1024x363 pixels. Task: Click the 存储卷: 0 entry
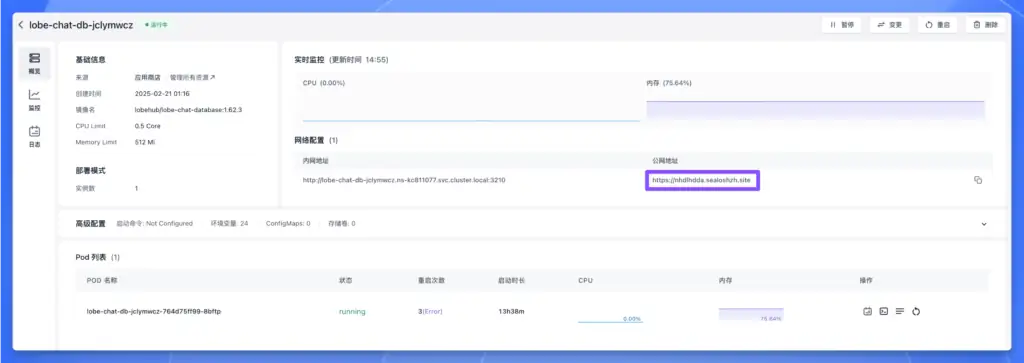click(x=342, y=224)
